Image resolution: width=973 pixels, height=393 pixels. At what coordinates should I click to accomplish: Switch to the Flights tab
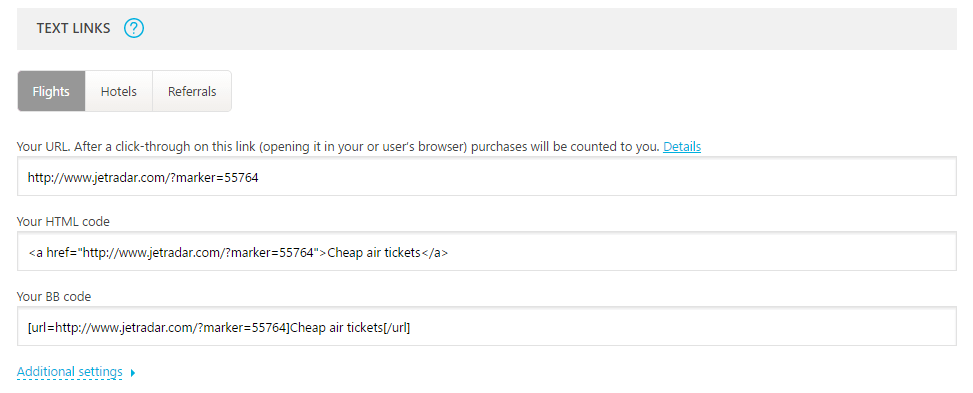coord(51,91)
